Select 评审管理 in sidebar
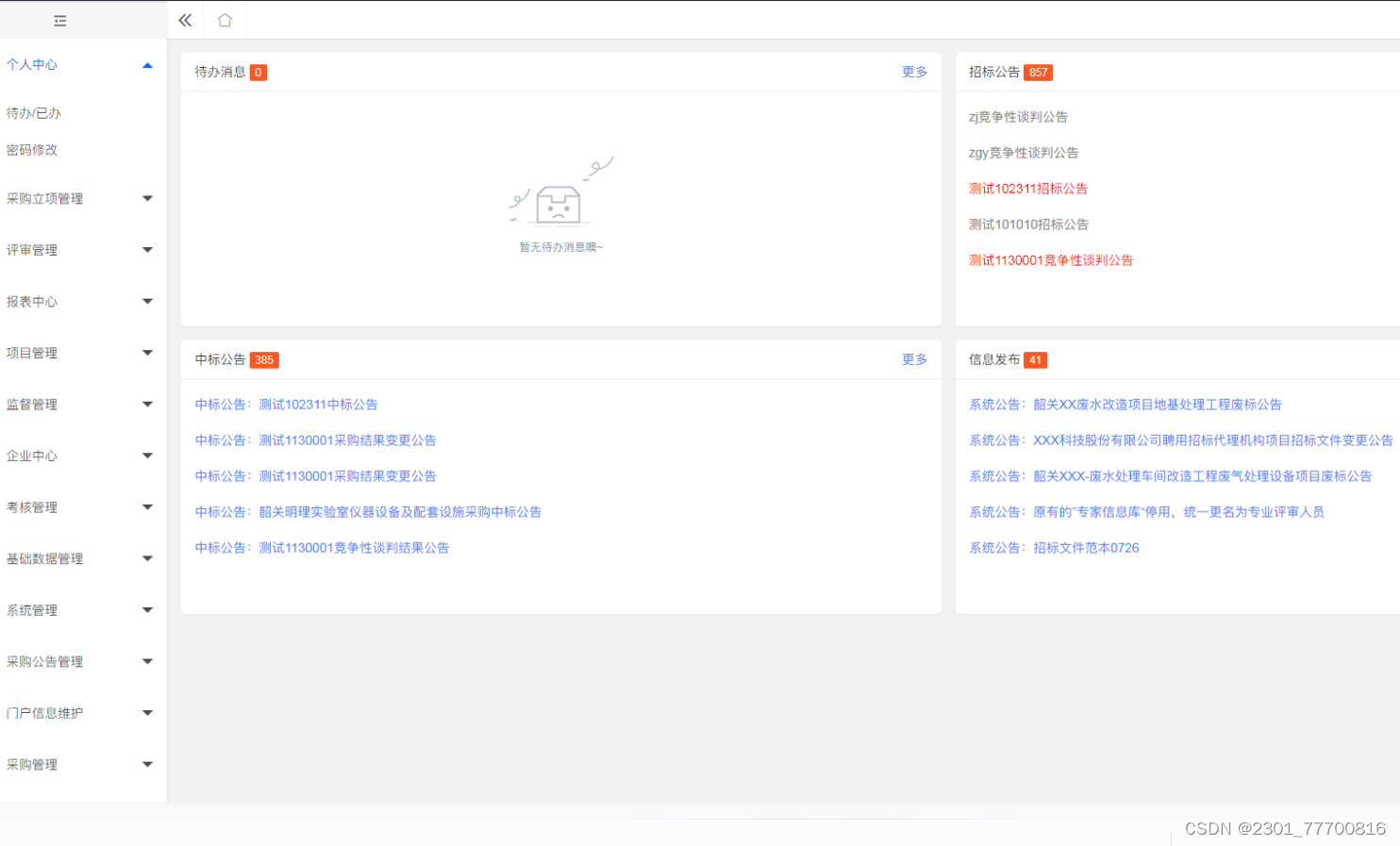 pos(32,250)
